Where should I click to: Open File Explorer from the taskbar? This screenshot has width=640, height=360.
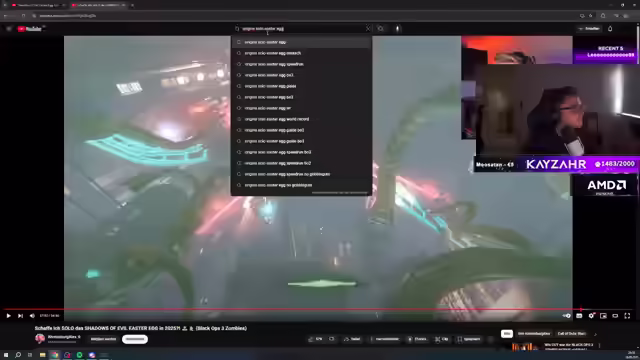(x=42, y=355)
